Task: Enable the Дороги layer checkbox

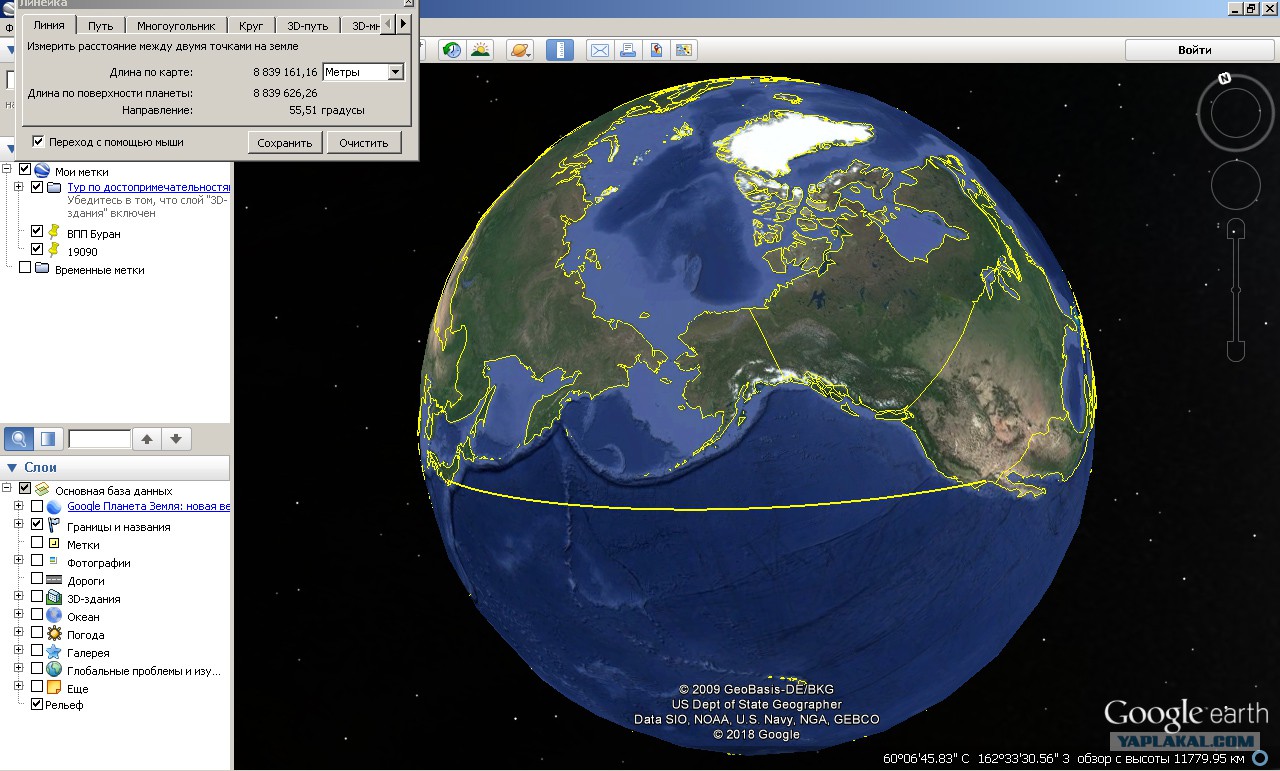Action: pyautogui.click(x=37, y=579)
